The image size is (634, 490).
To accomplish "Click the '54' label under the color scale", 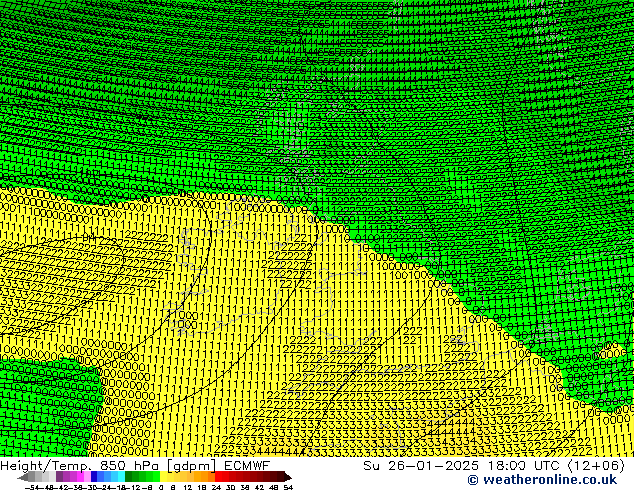I will [288, 488].
